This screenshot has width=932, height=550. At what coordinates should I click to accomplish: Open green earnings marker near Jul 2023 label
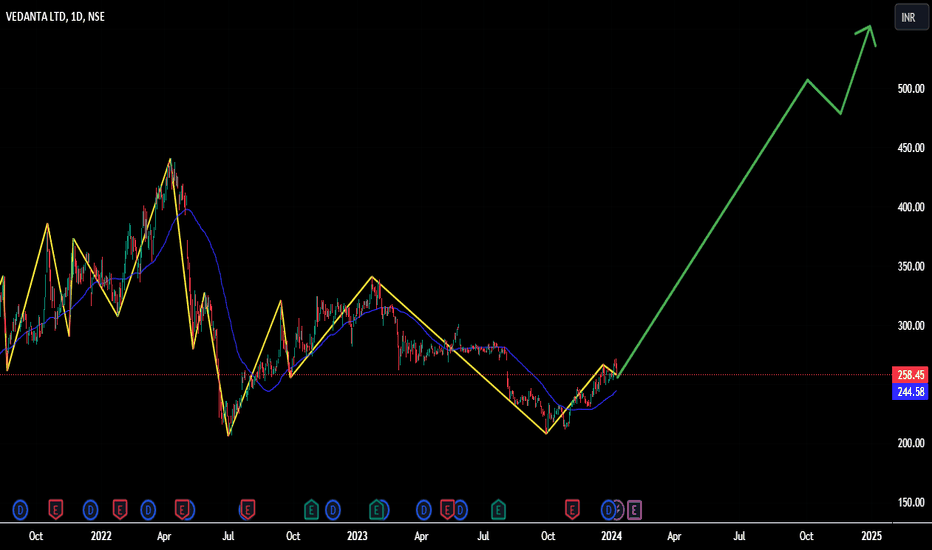click(x=498, y=510)
